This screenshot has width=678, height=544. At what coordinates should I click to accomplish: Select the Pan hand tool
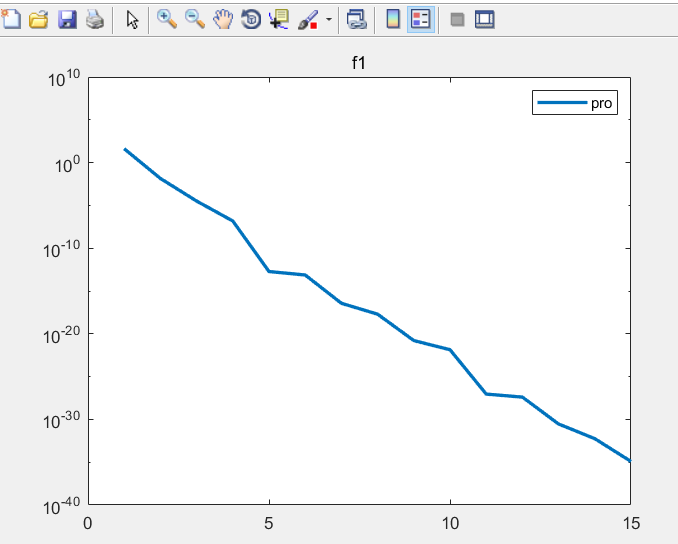pyautogui.click(x=223, y=19)
